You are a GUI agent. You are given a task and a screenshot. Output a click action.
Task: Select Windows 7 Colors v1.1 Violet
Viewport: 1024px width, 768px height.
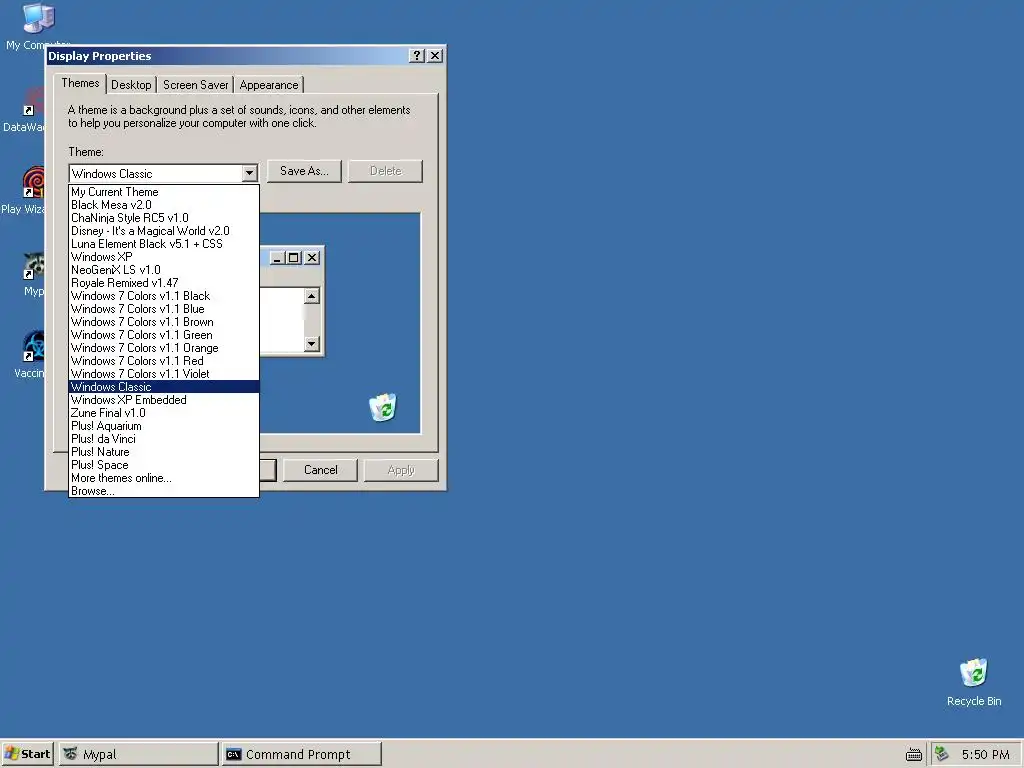coord(164,374)
